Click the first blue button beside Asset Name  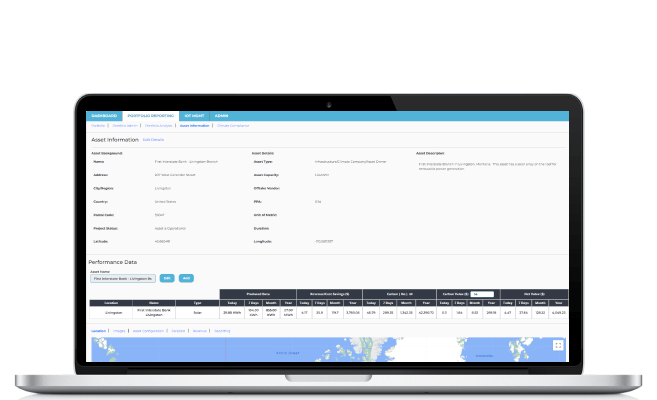[167, 277]
